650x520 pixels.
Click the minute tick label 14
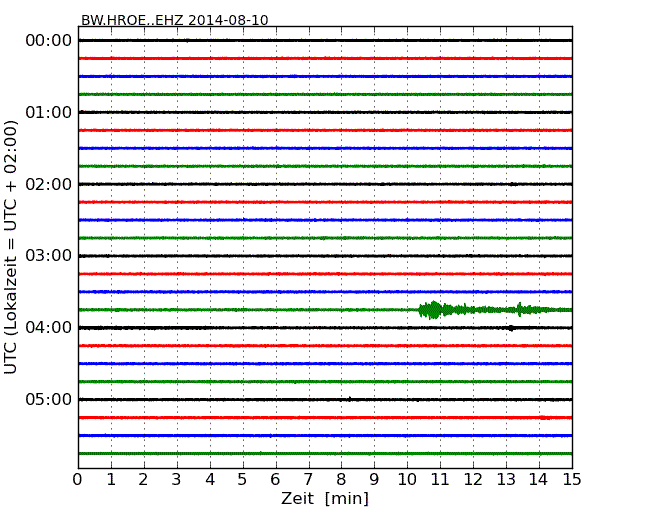pos(539,480)
